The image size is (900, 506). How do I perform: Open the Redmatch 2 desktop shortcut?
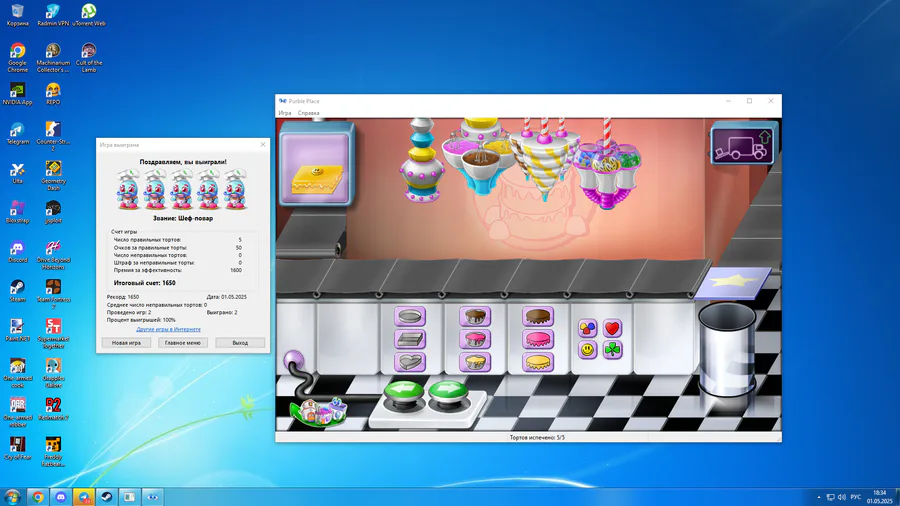pyautogui.click(x=53, y=409)
